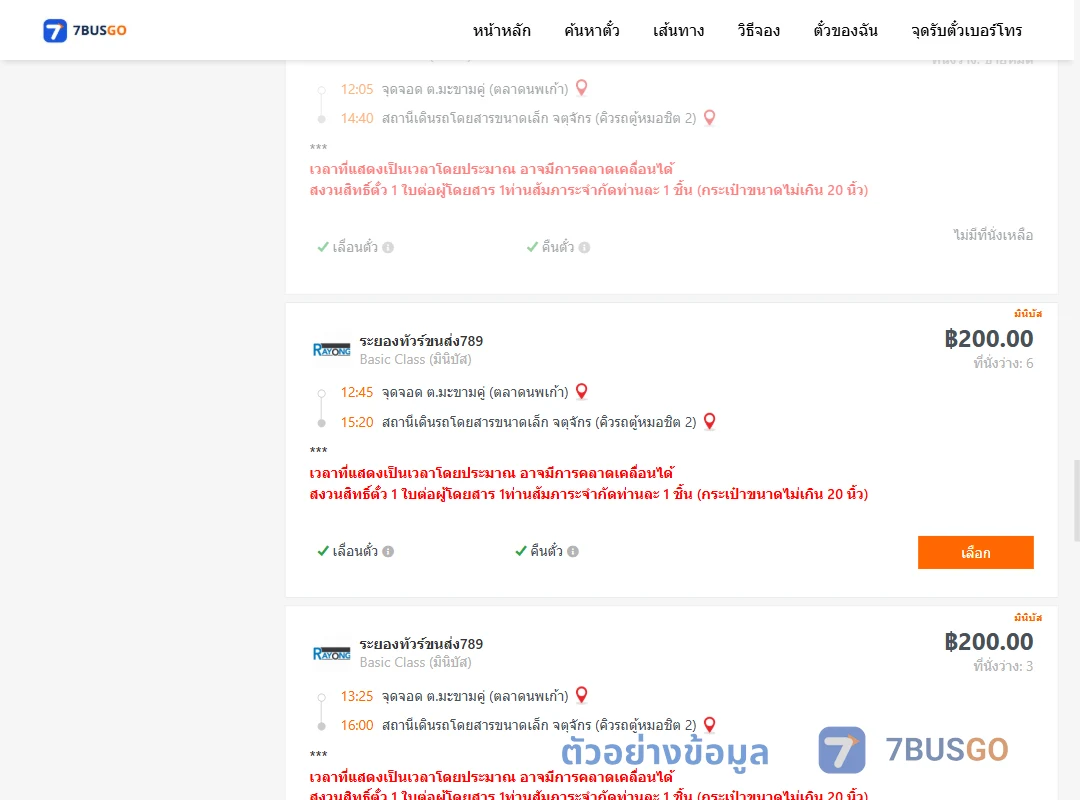Click คืนตั๋ว label in 12:45 trip card
Viewport: 1080px width, 800px height.
tap(546, 551)
